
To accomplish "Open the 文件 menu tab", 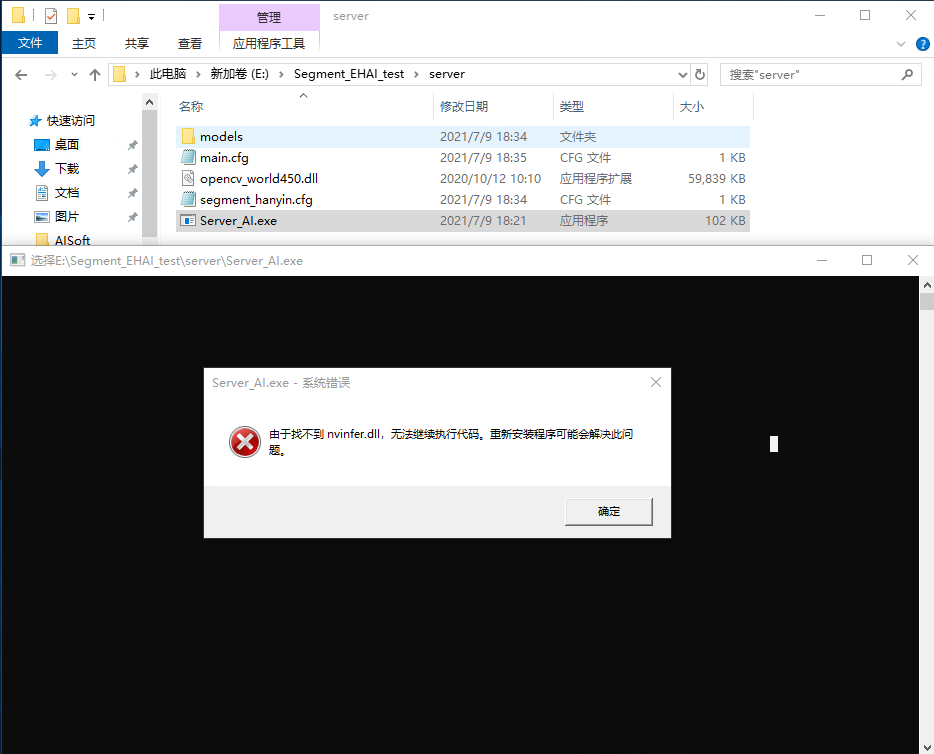I will coord(30,44).
